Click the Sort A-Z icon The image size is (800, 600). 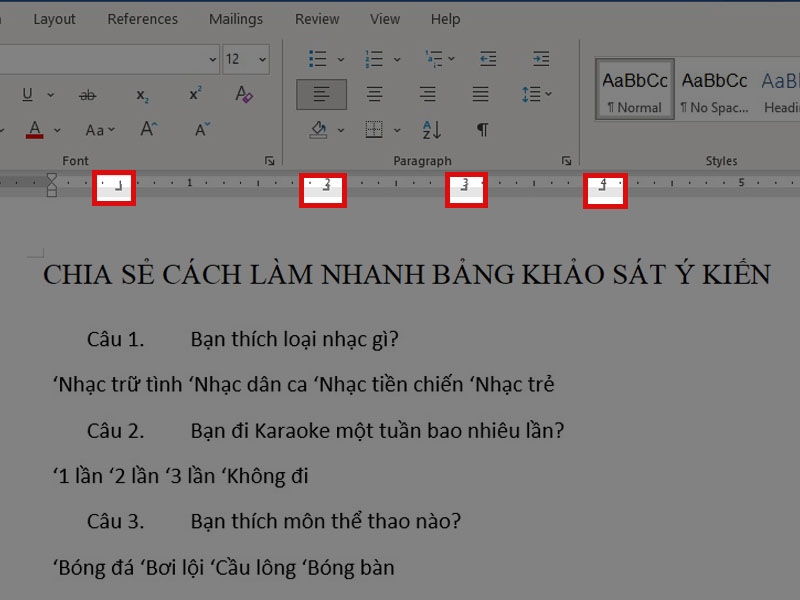point(432,130)
